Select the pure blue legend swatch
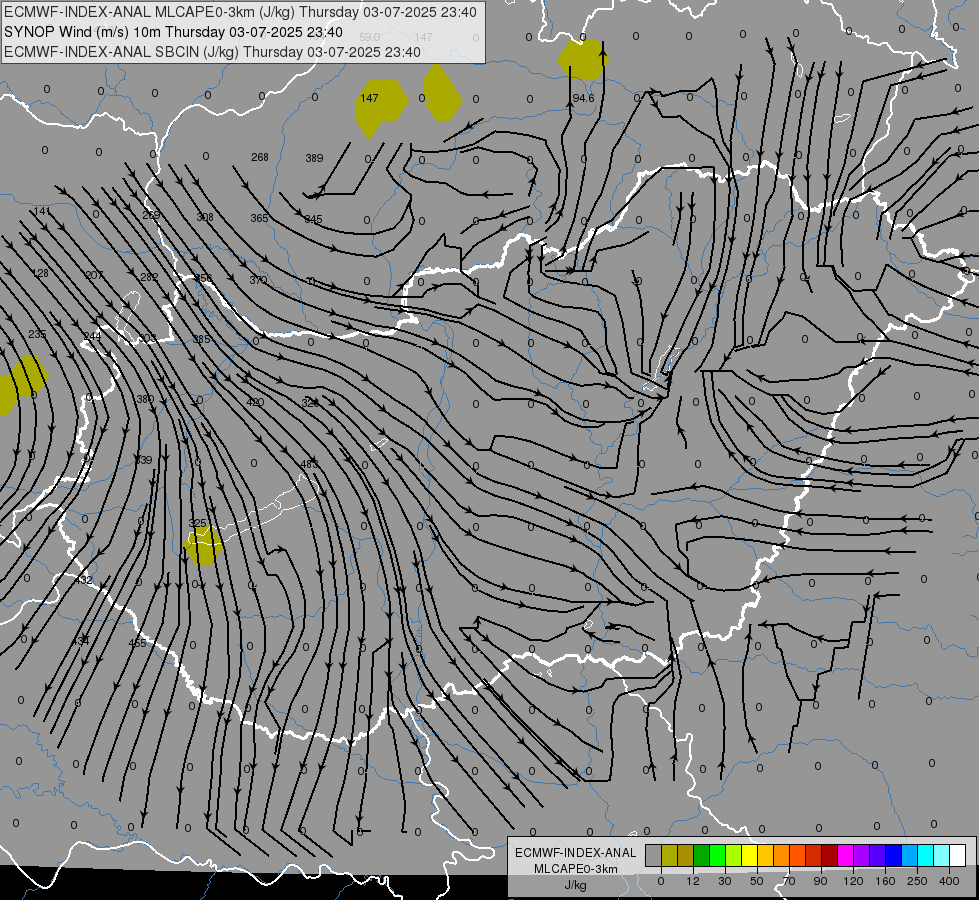 893,855
